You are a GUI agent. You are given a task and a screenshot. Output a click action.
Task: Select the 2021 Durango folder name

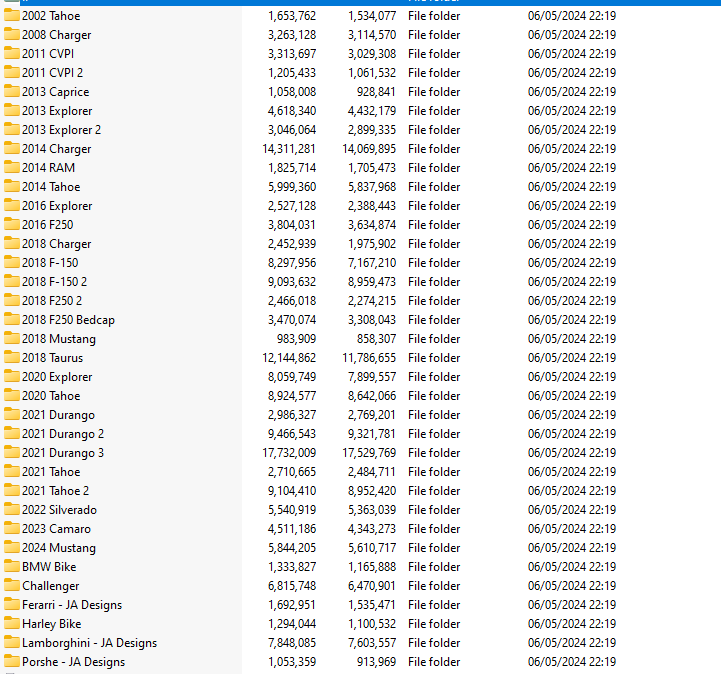tap(58, 415)
